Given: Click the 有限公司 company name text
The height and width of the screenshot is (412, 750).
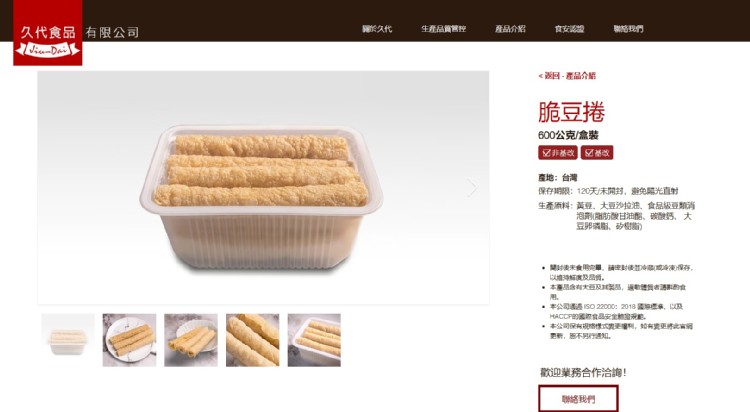Looking at the screenshot, I should (112, 33).
